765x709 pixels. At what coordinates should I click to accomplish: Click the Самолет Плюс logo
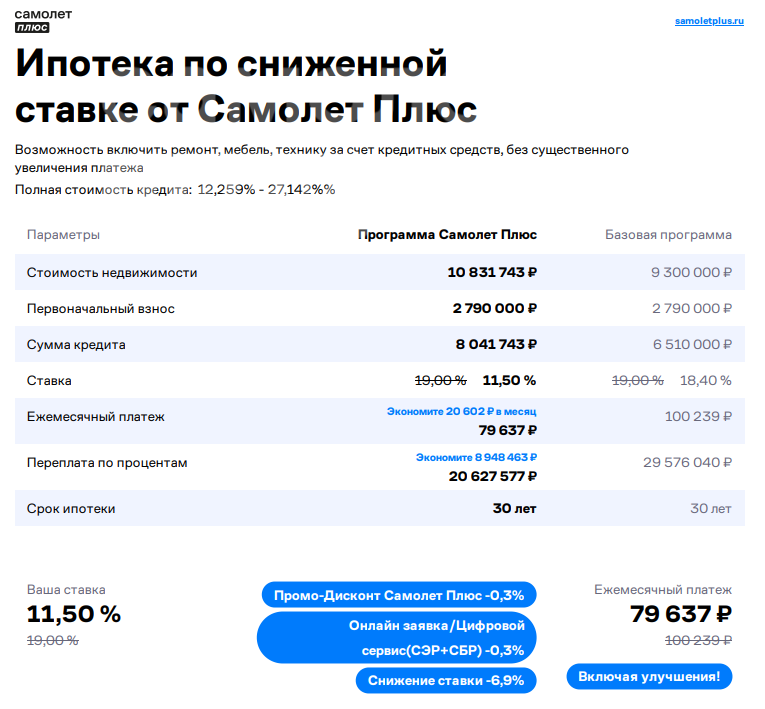click(36, 21)
